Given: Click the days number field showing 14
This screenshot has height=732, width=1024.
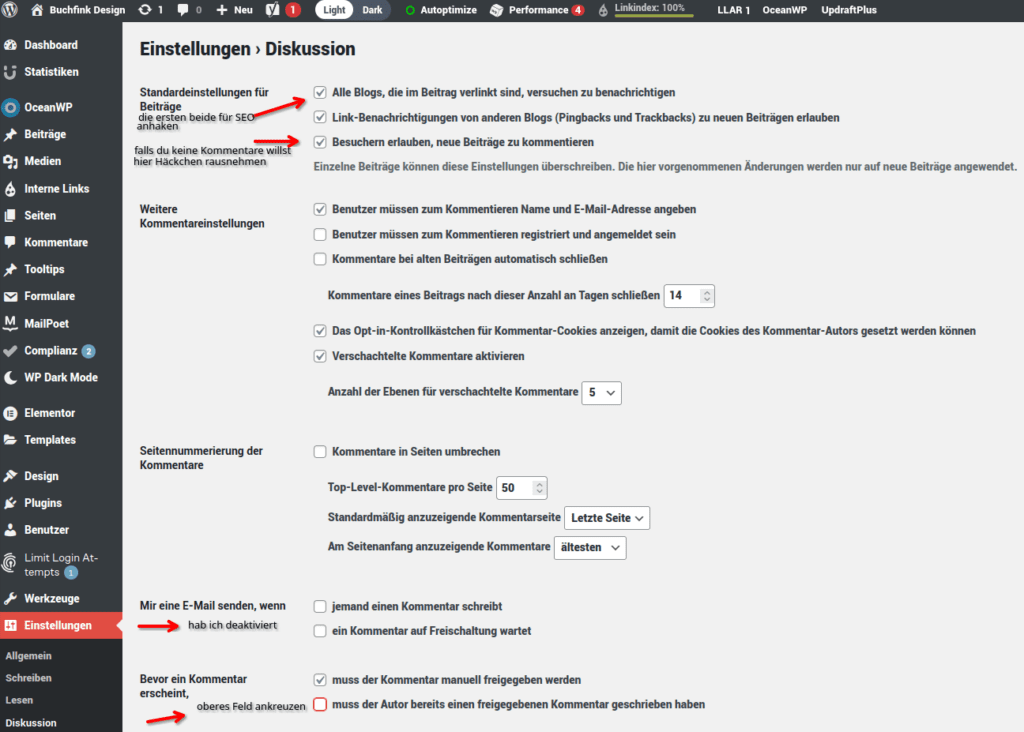Looking at the screenshot, I should coord(683,296).
